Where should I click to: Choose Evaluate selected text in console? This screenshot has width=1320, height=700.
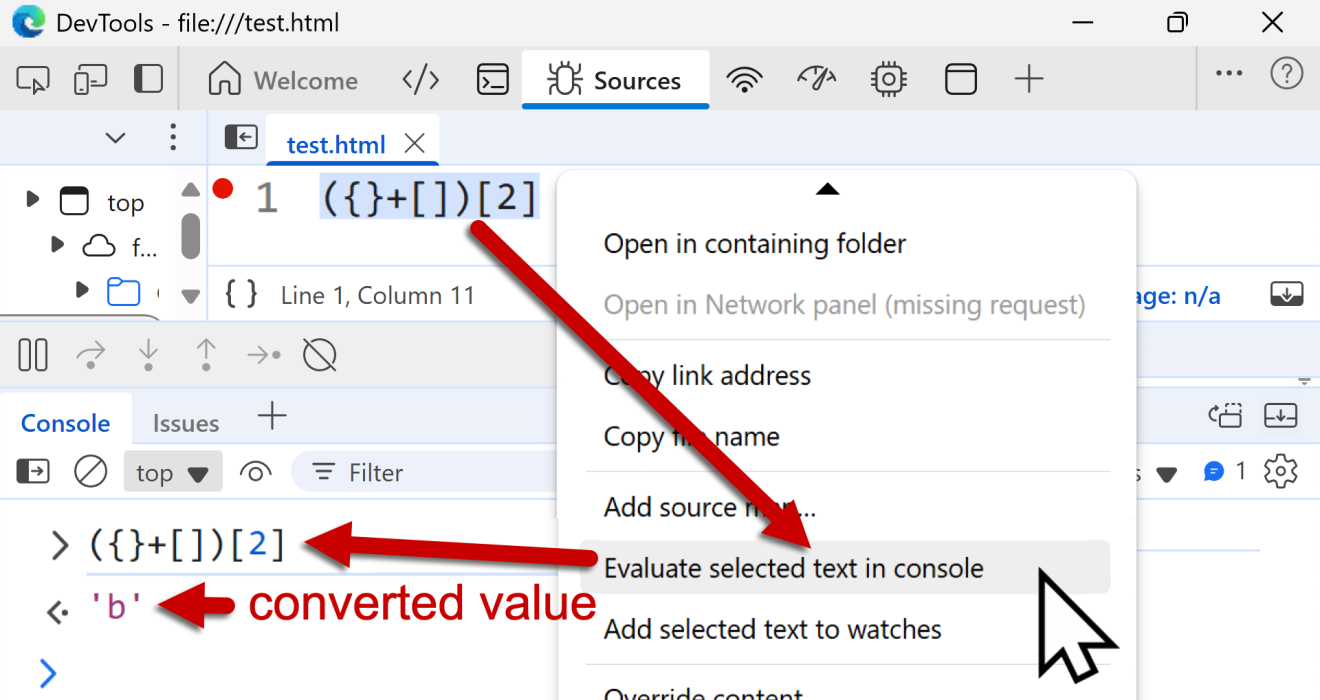pyautogui.click(x=791, y=567)
